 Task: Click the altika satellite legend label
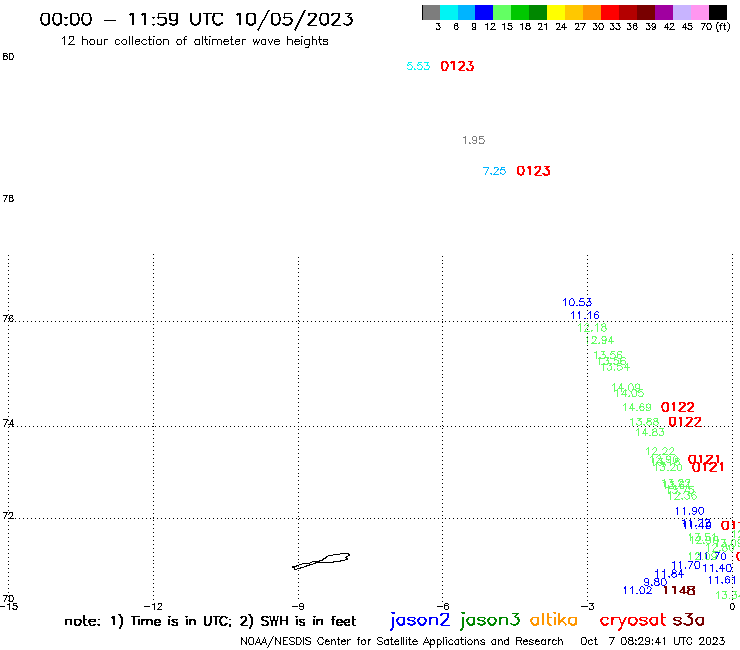[554, 620]
